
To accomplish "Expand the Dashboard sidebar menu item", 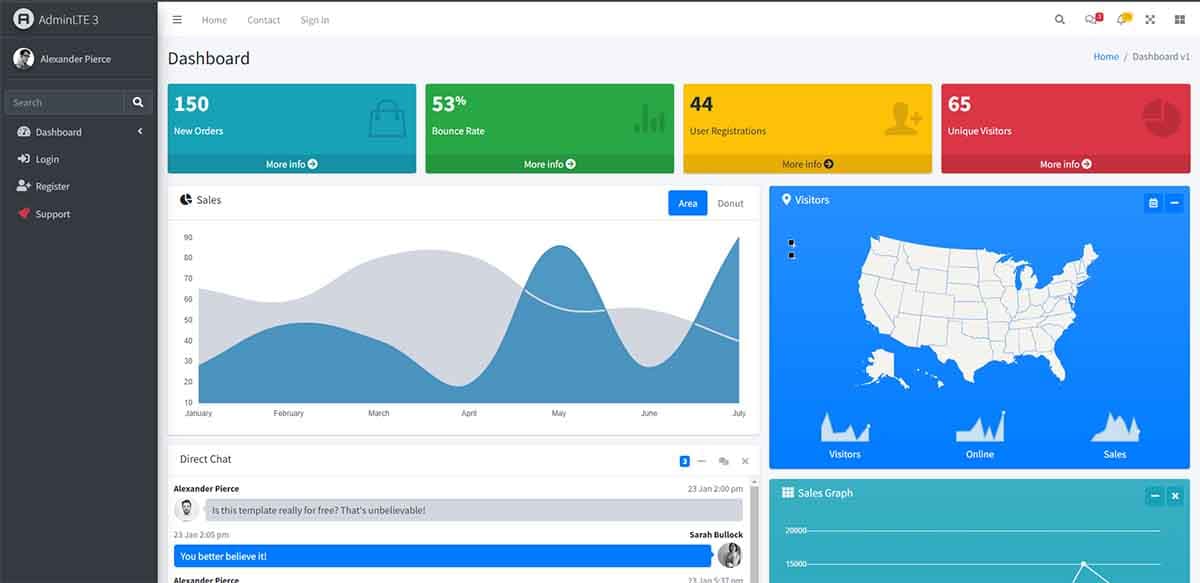I will [x=78, y=132].
